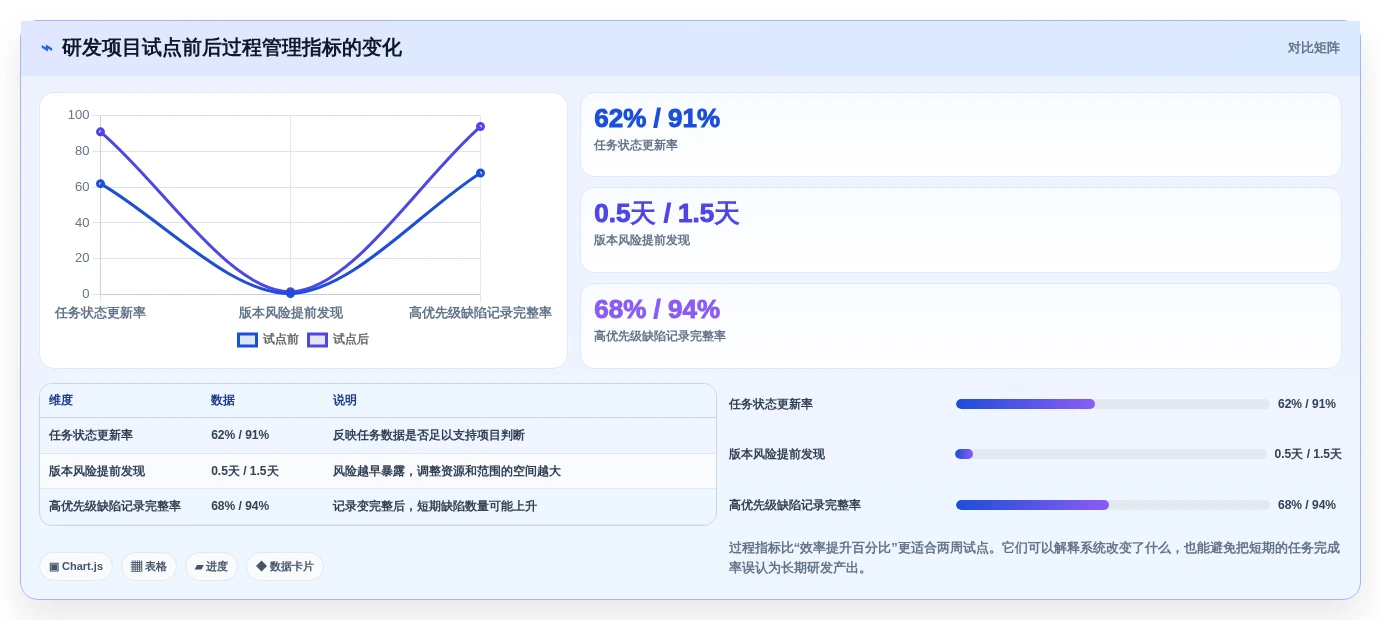Select the table cell 高优先级缺陷记录完整率
The width and height of the screenshot is (1381, 620).
(x=115, y=506)
